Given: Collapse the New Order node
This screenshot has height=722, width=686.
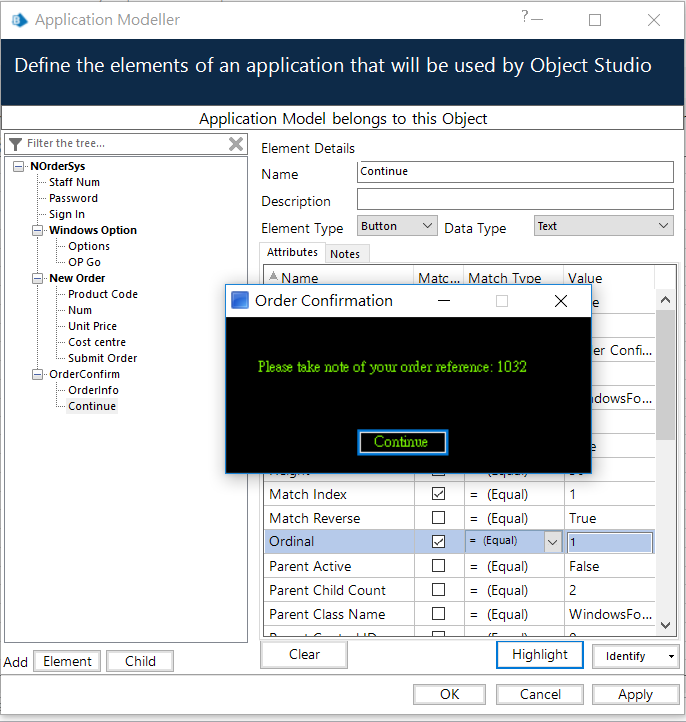Looking at the screenshot, I should pos(37,278).
